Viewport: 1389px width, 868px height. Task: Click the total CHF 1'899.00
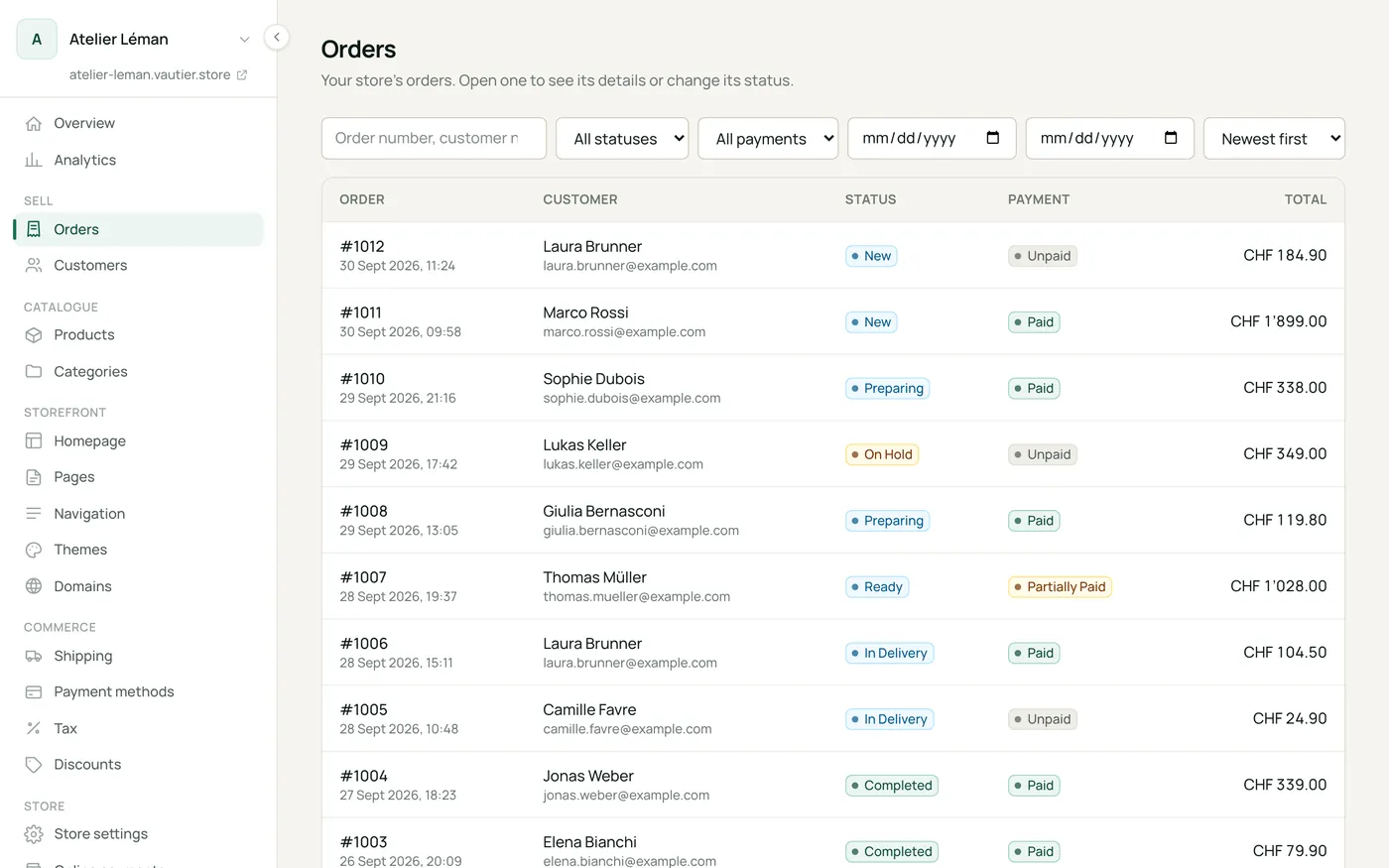(x=1278, y=321)
